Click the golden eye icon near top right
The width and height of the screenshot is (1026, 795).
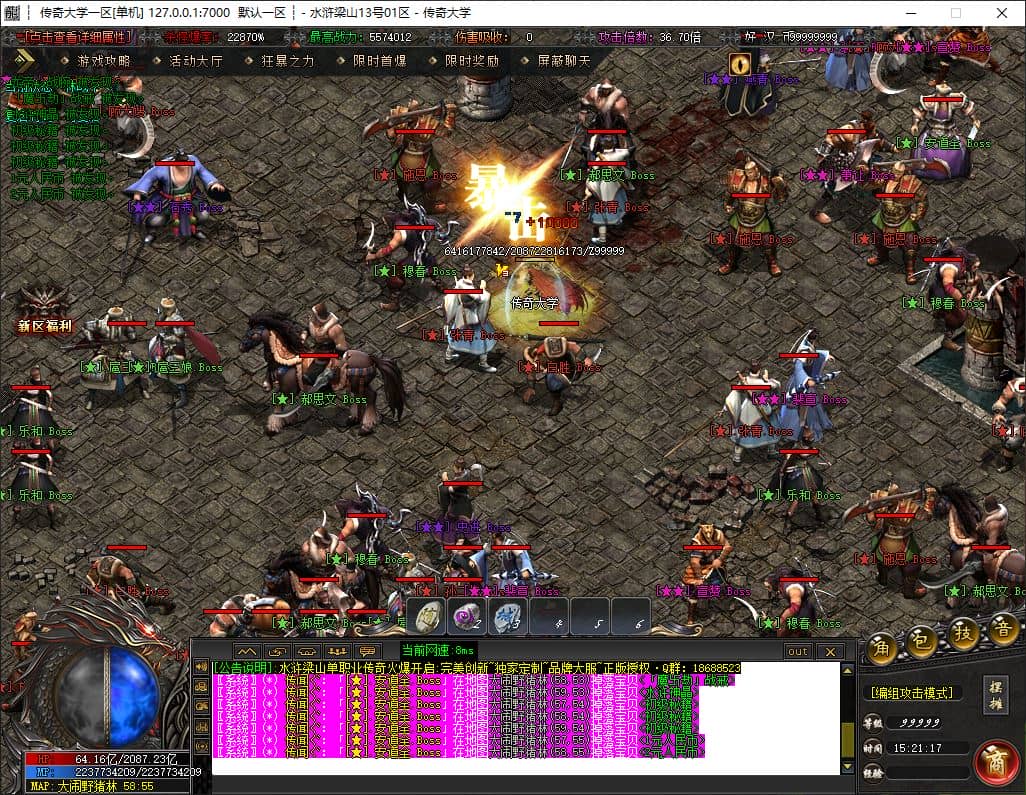click(739, 63)
